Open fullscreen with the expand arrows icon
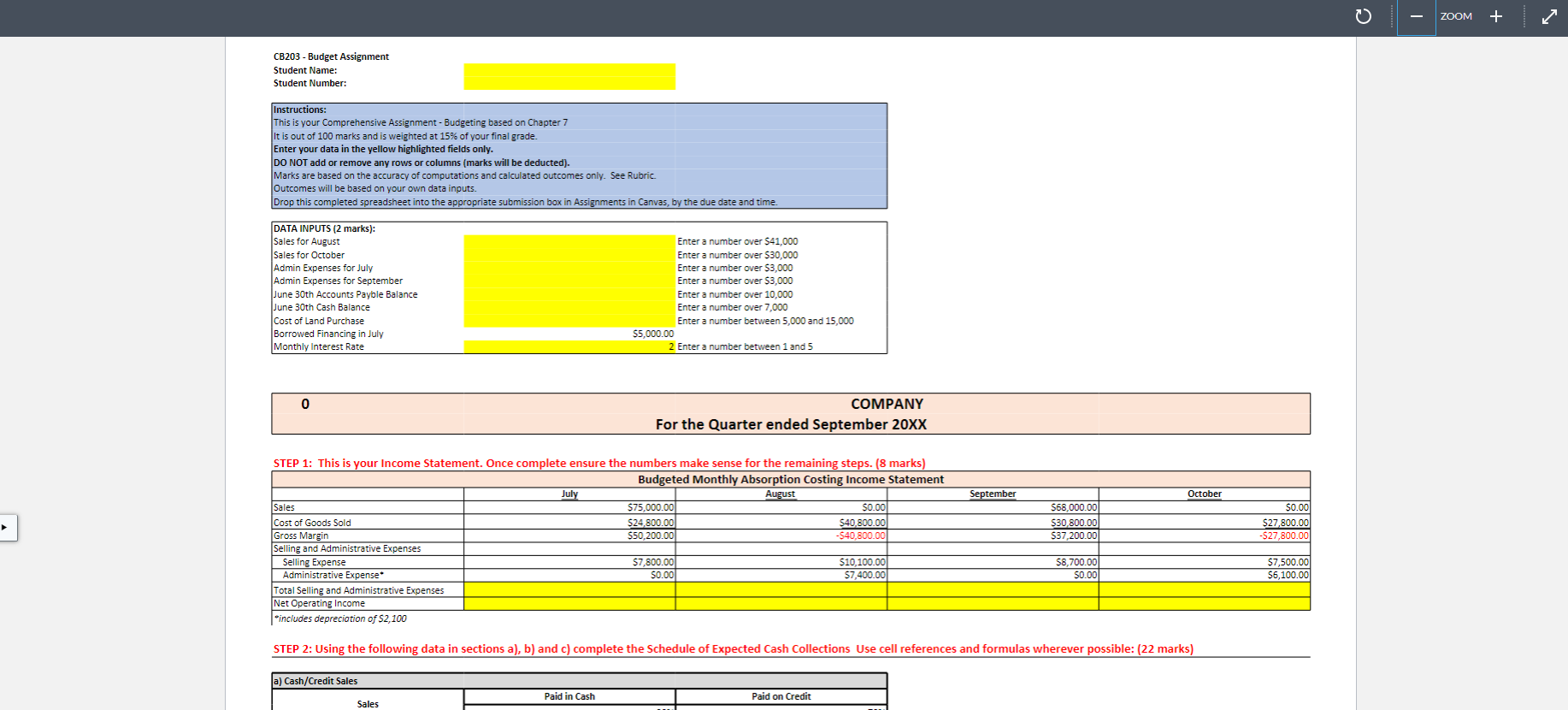Screen dimensions: 1568x710 (x=1549, y=16)
